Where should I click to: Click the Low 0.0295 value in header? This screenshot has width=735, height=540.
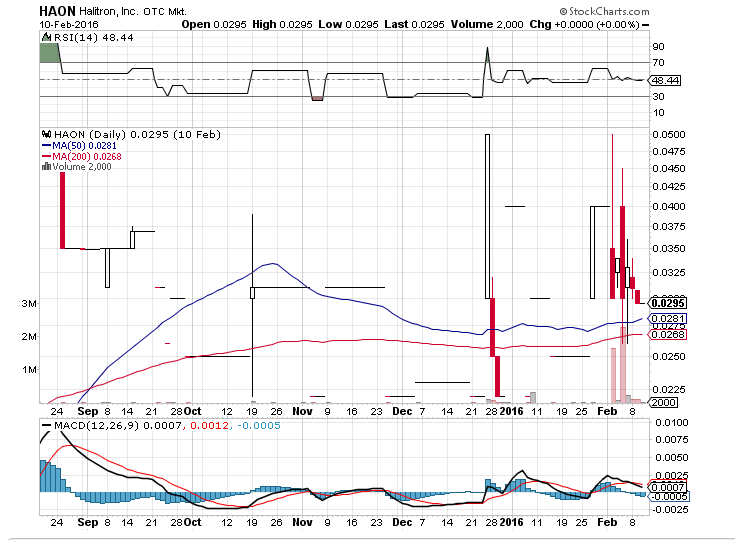[x=348, y=24]
